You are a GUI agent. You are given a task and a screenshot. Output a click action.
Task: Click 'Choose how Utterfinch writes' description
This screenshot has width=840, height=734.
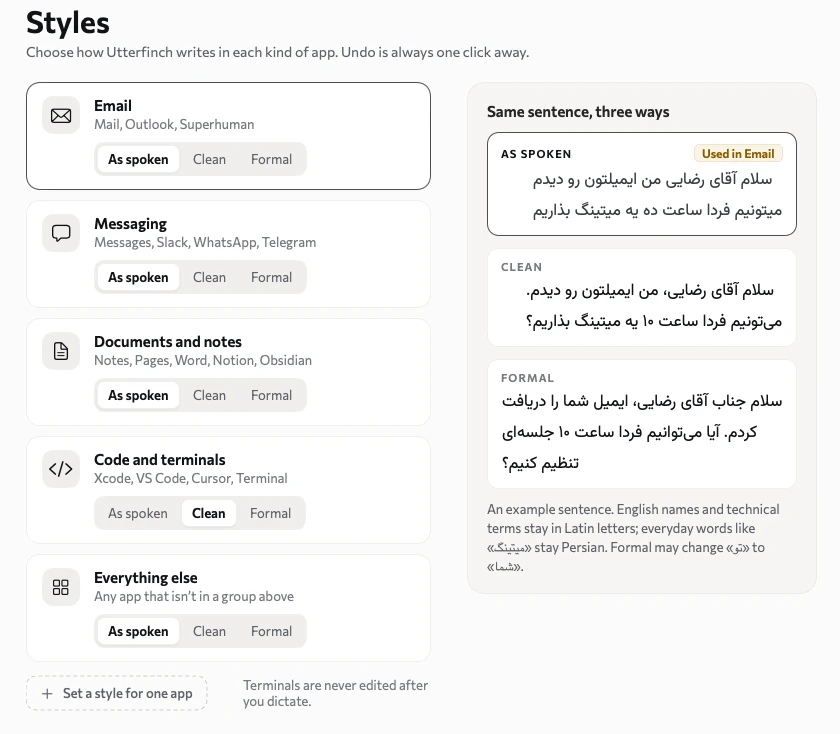pos(278,52)
